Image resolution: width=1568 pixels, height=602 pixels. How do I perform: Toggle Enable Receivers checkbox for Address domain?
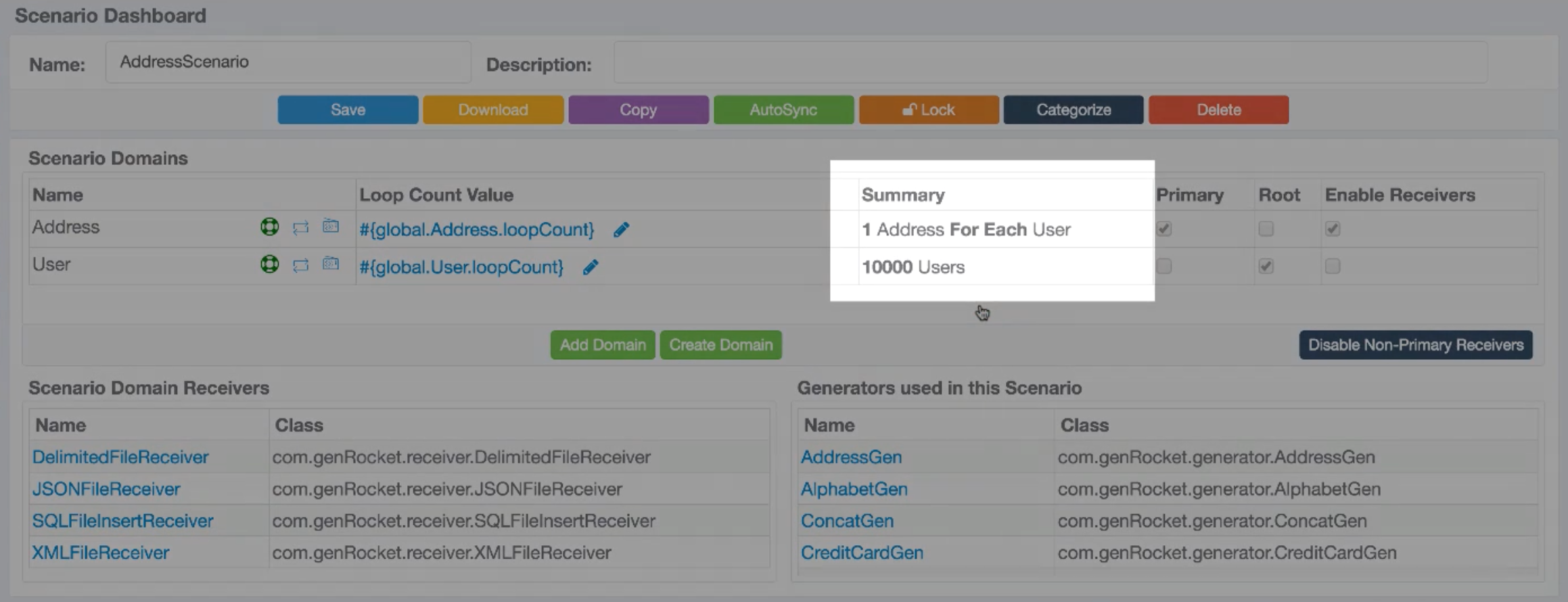[x=1332, y=229]
